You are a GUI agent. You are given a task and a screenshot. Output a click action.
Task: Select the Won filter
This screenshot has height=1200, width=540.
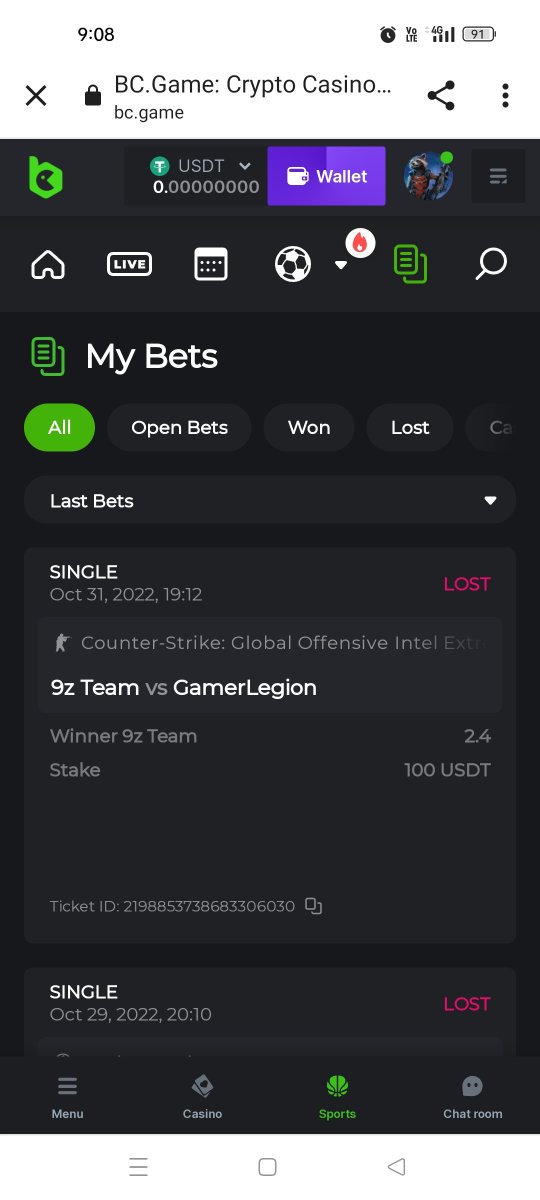point(309,427)
